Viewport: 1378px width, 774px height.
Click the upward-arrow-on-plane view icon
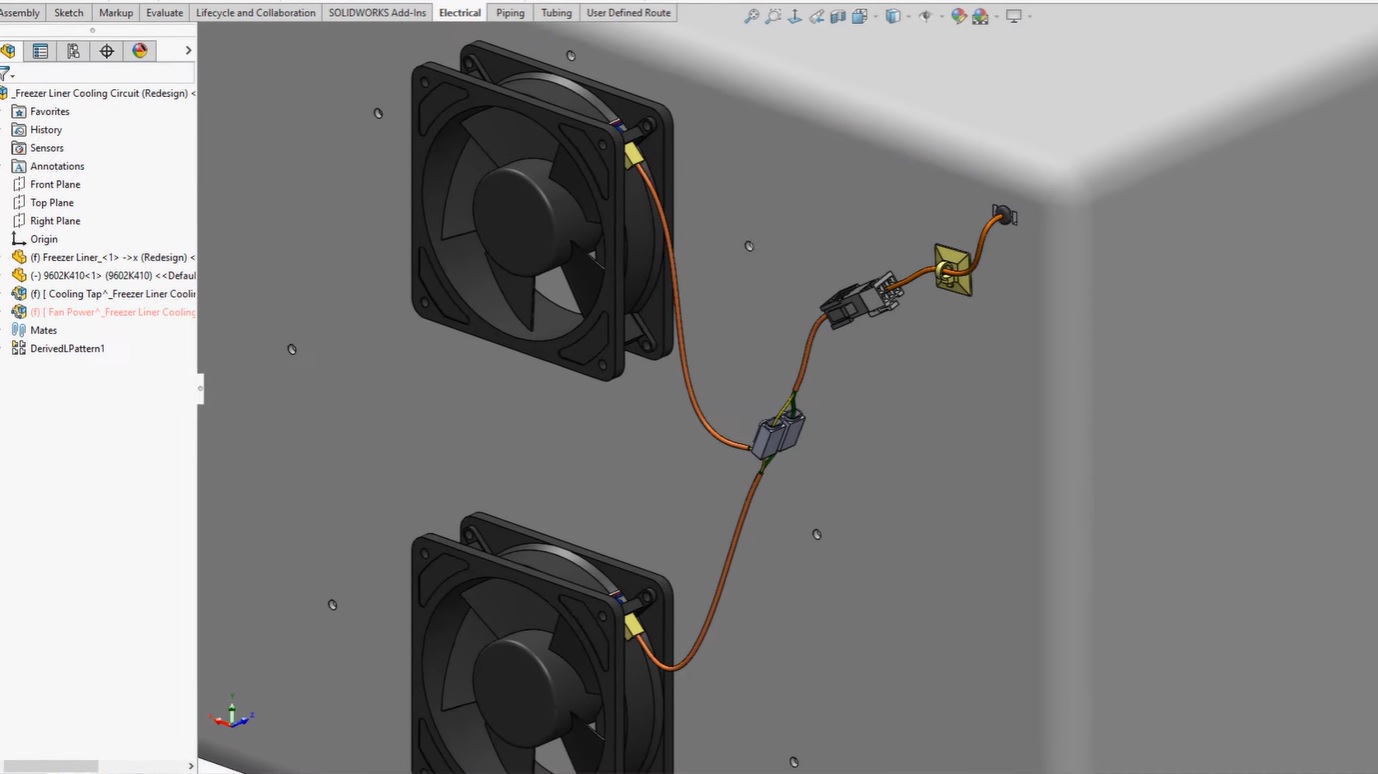795,16
